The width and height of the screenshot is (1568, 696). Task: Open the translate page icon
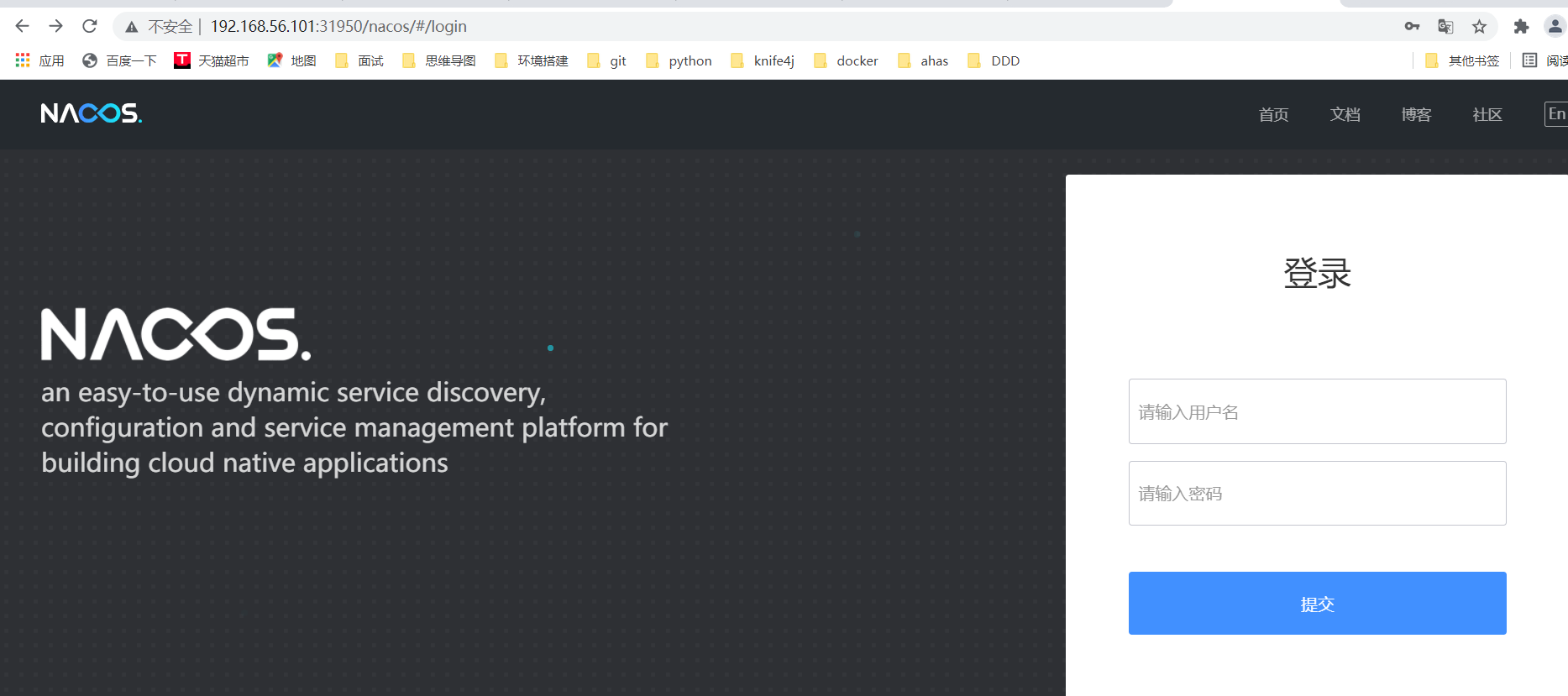coord(1445,27)
